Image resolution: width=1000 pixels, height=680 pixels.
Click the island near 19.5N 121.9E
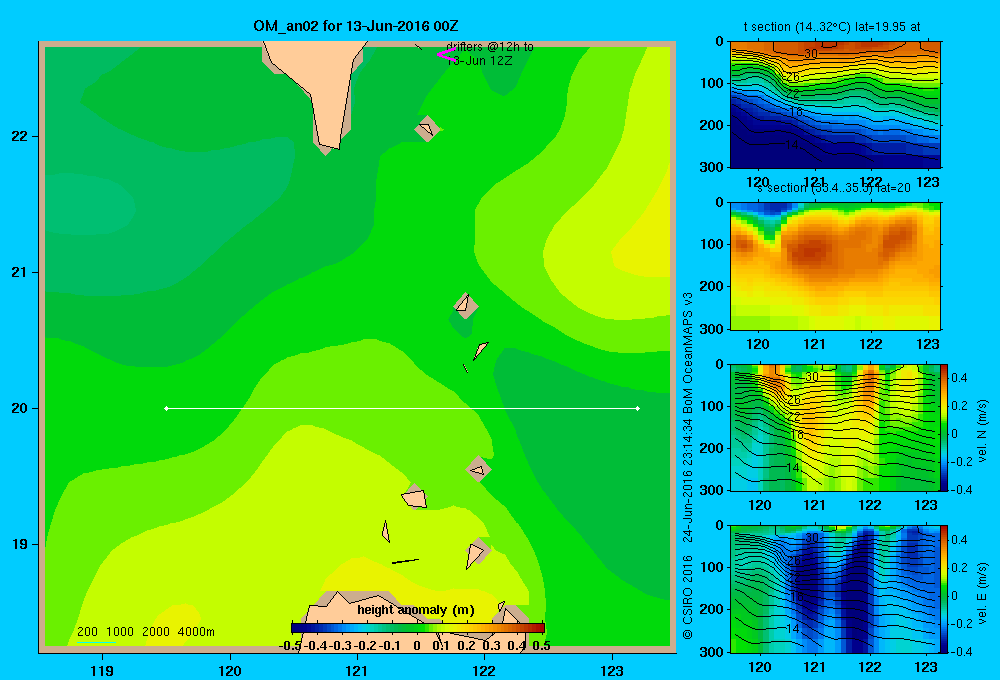[478, 469]
